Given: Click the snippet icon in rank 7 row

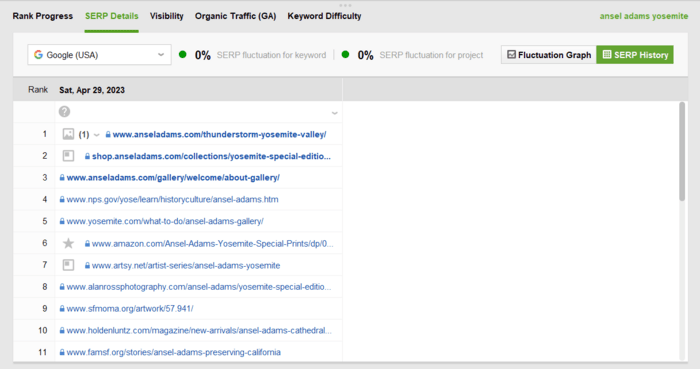Looking at the screenshot, I should (68, 265).
